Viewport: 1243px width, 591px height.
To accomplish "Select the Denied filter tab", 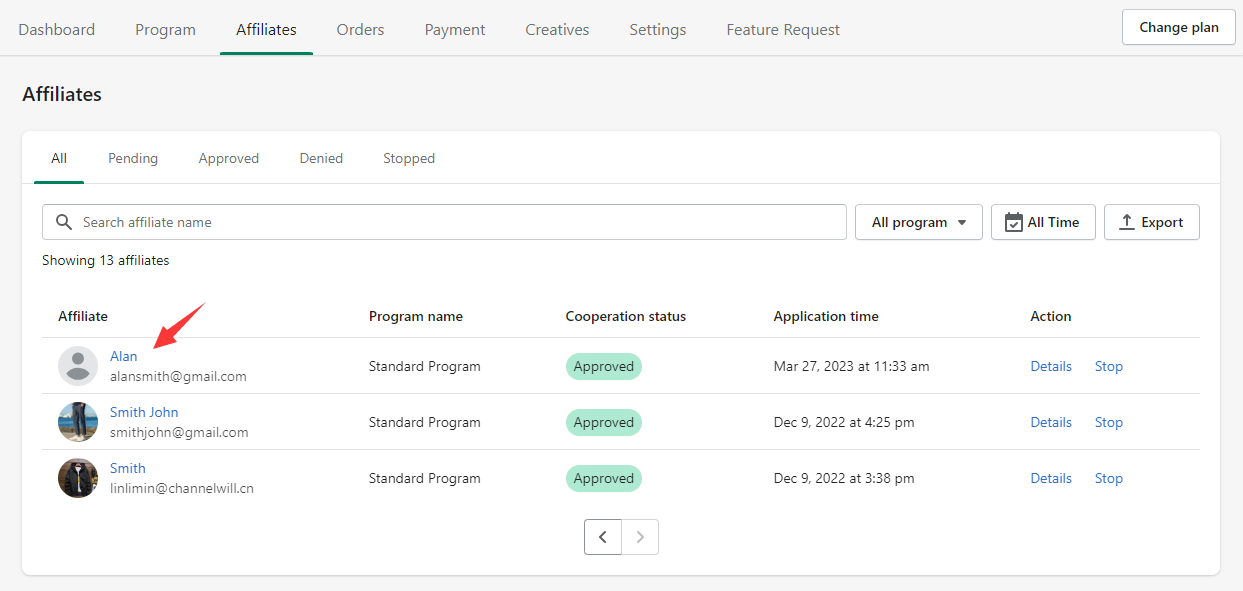I will 321,158.
